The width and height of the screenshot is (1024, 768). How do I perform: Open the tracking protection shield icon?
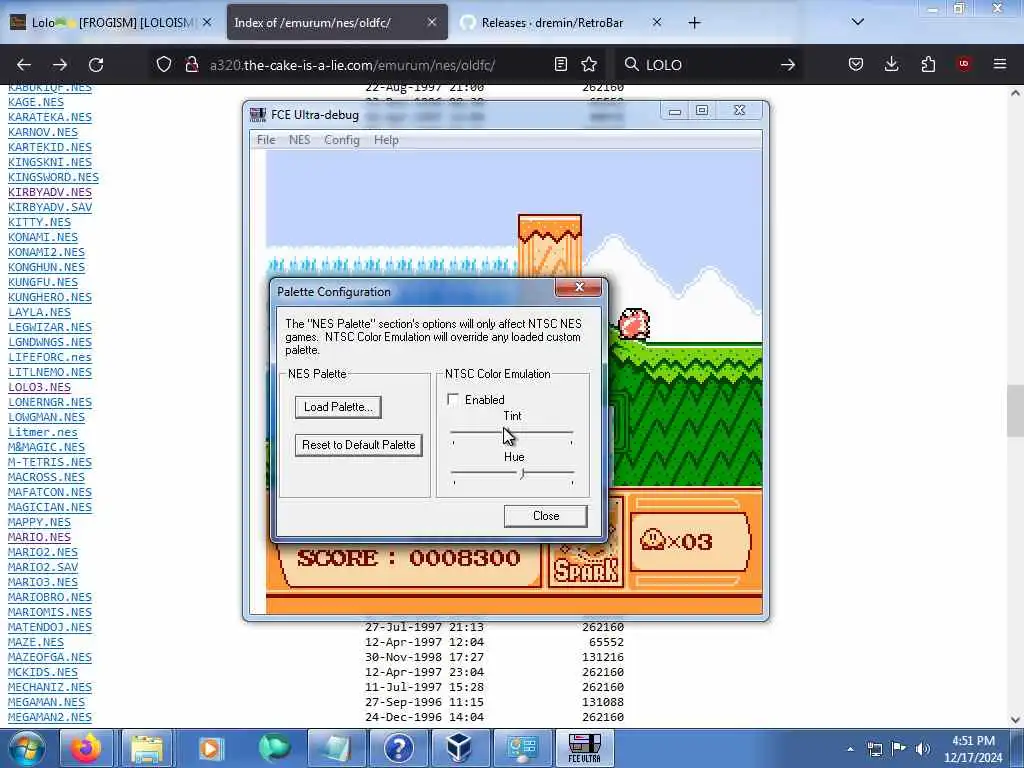pos(164,64)
